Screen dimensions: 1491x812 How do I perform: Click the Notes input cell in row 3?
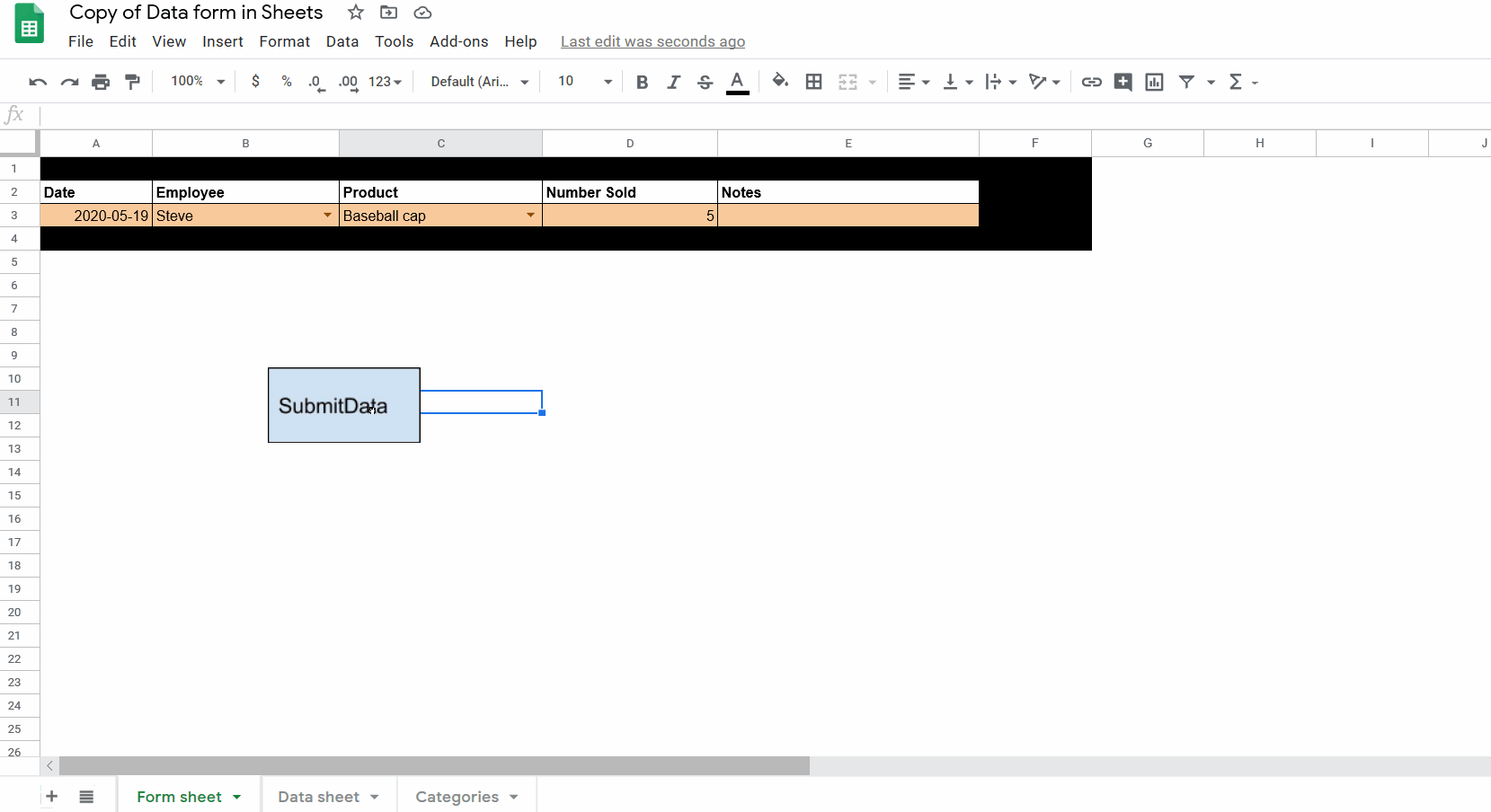pyautogui.click(x=848, y=216)
